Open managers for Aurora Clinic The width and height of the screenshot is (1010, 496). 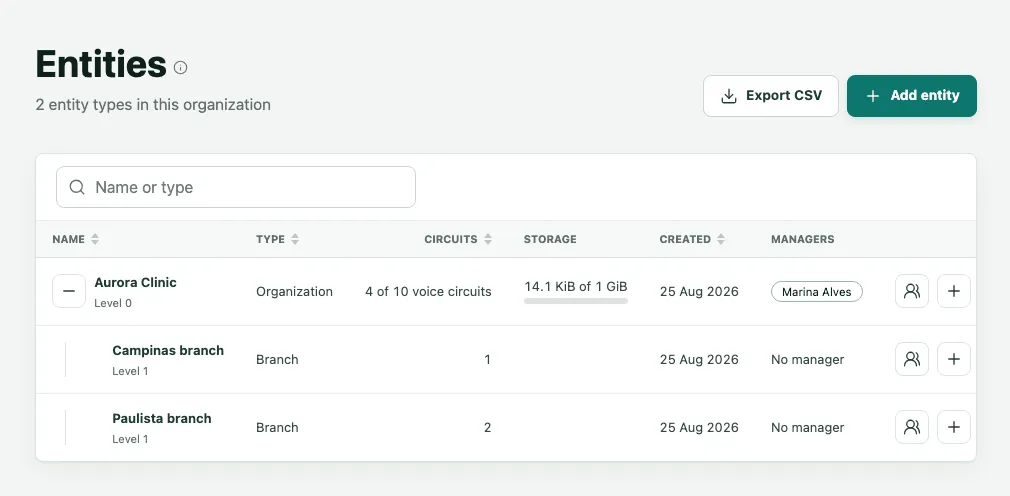point(911,291)
